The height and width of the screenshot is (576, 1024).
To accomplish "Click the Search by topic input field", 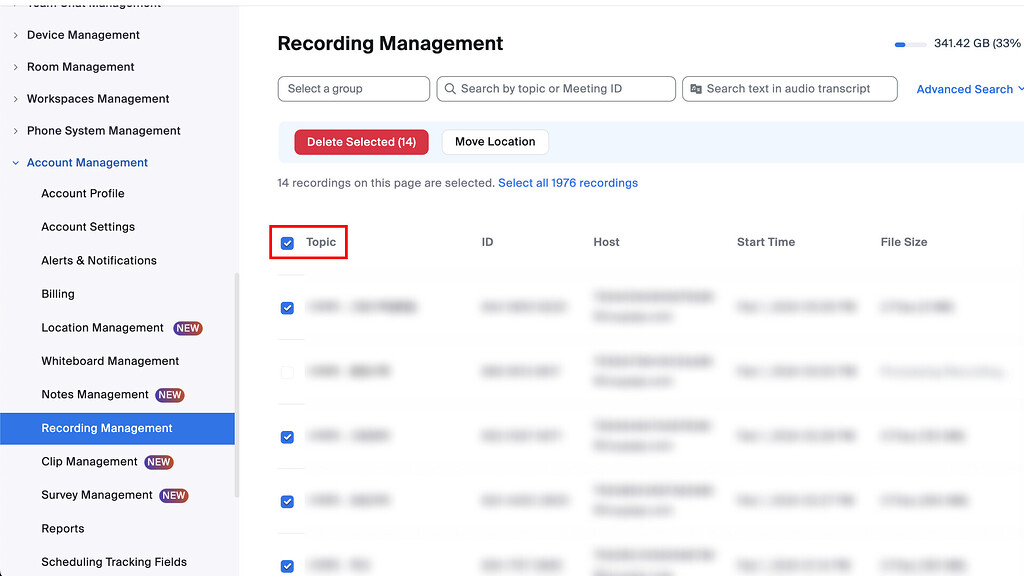I will pos(556,89).
